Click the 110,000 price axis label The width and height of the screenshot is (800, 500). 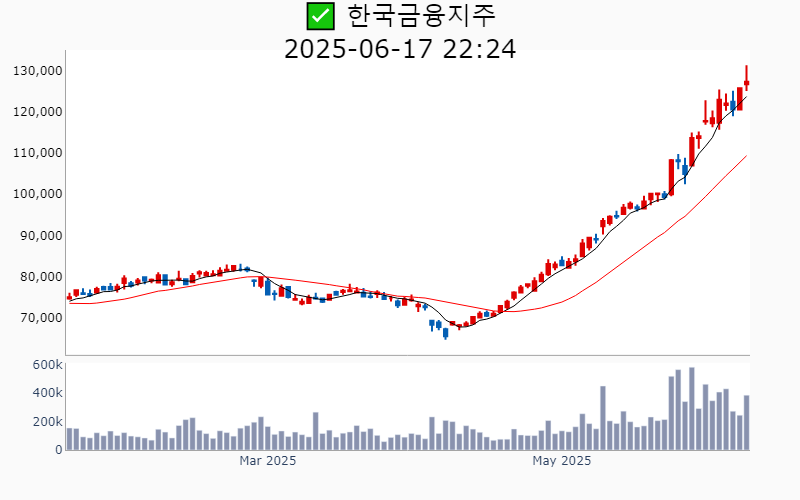tap(38, 153)
